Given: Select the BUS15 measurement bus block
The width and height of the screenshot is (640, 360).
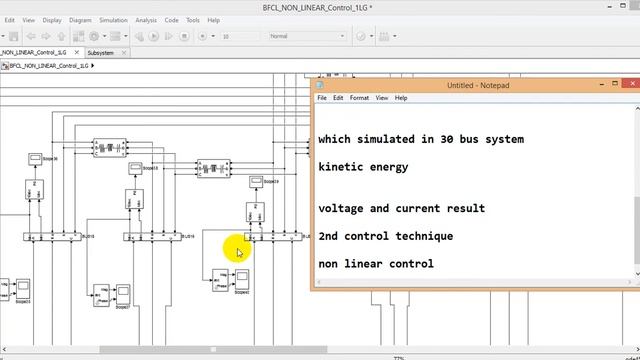Looking at the screenshot, I should [x=53, y=237].
